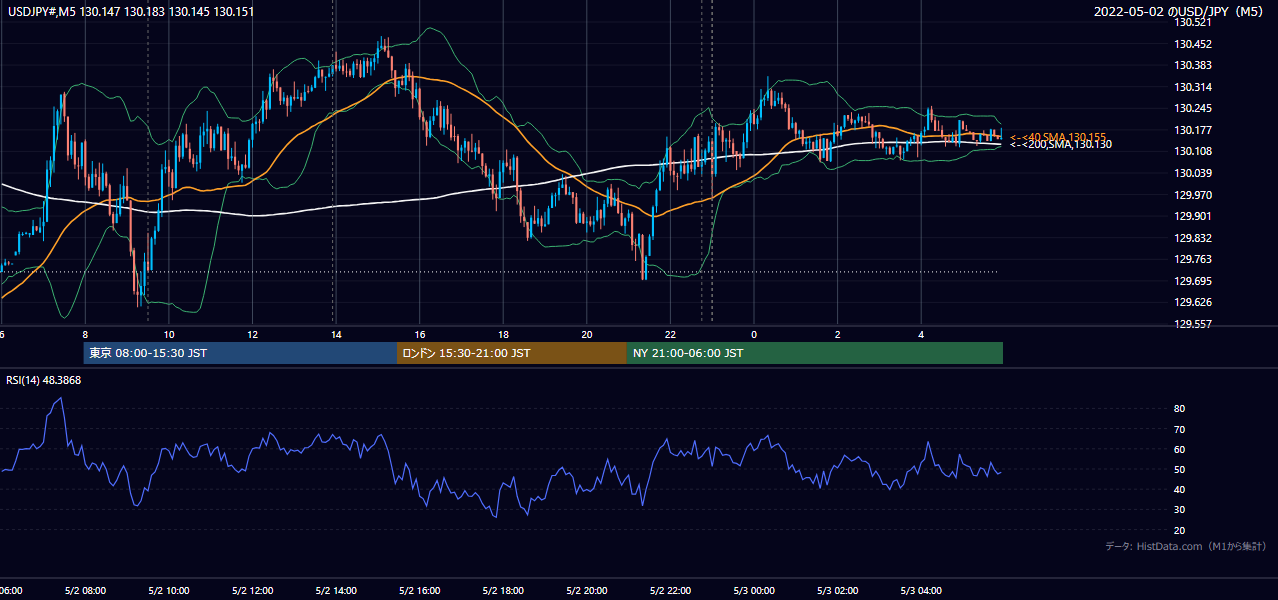Click price axis value 130.452
This screenshot has height=600, width=1278.
coord(1195,44)
